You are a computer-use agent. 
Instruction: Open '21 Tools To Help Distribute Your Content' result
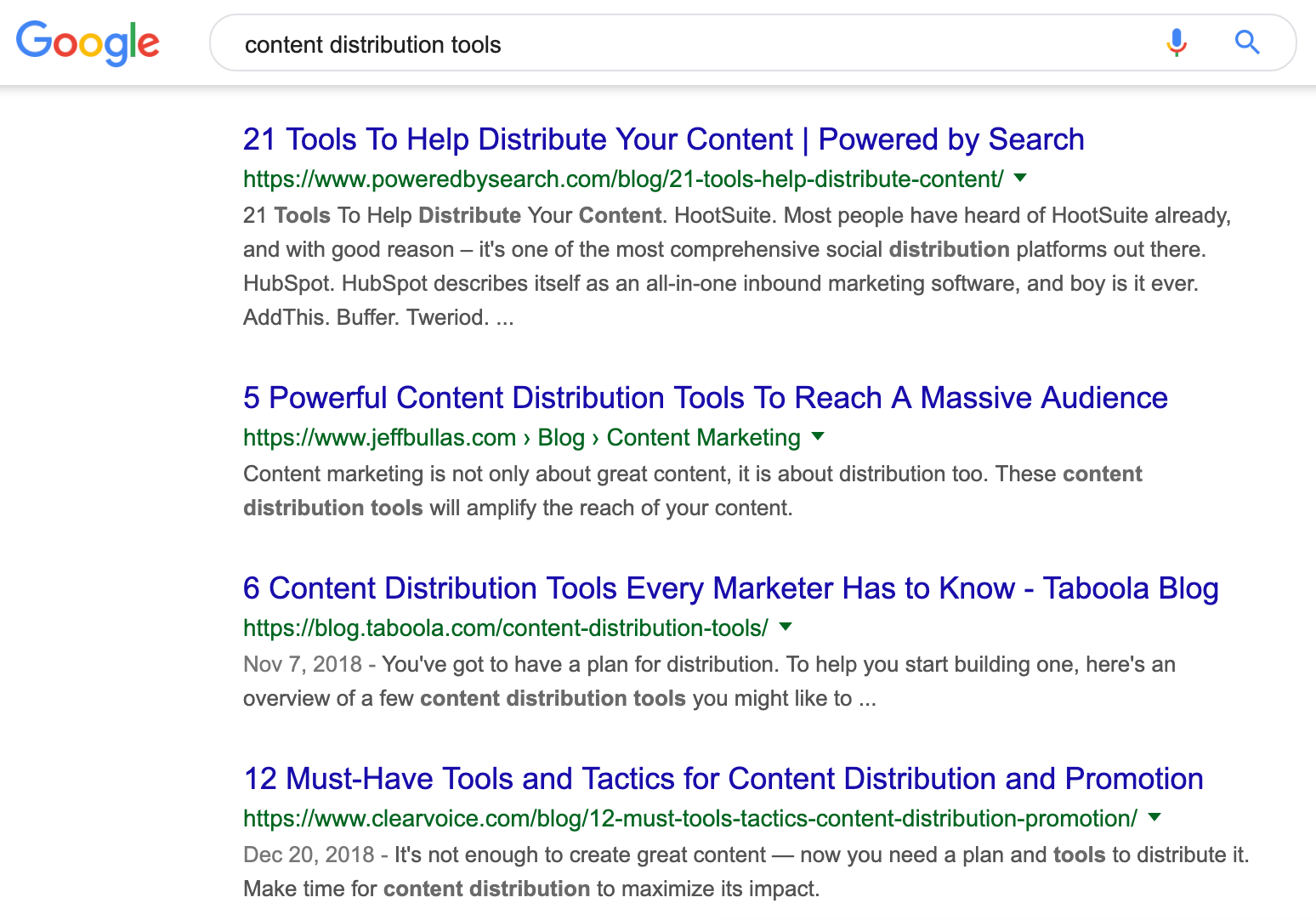pos(663,139)
